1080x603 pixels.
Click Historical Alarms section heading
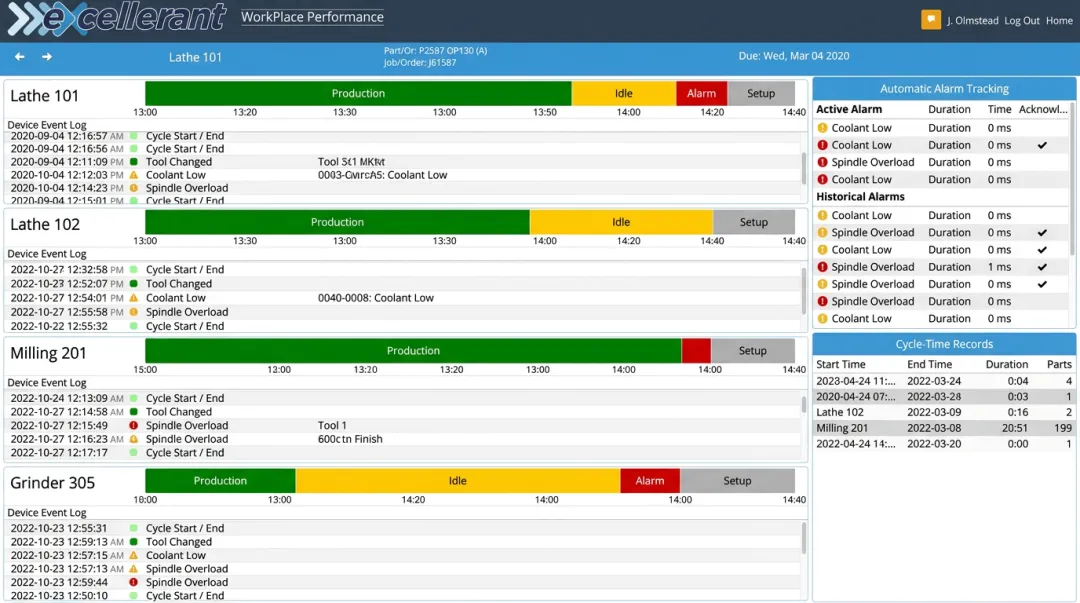[x=860, y=196]
